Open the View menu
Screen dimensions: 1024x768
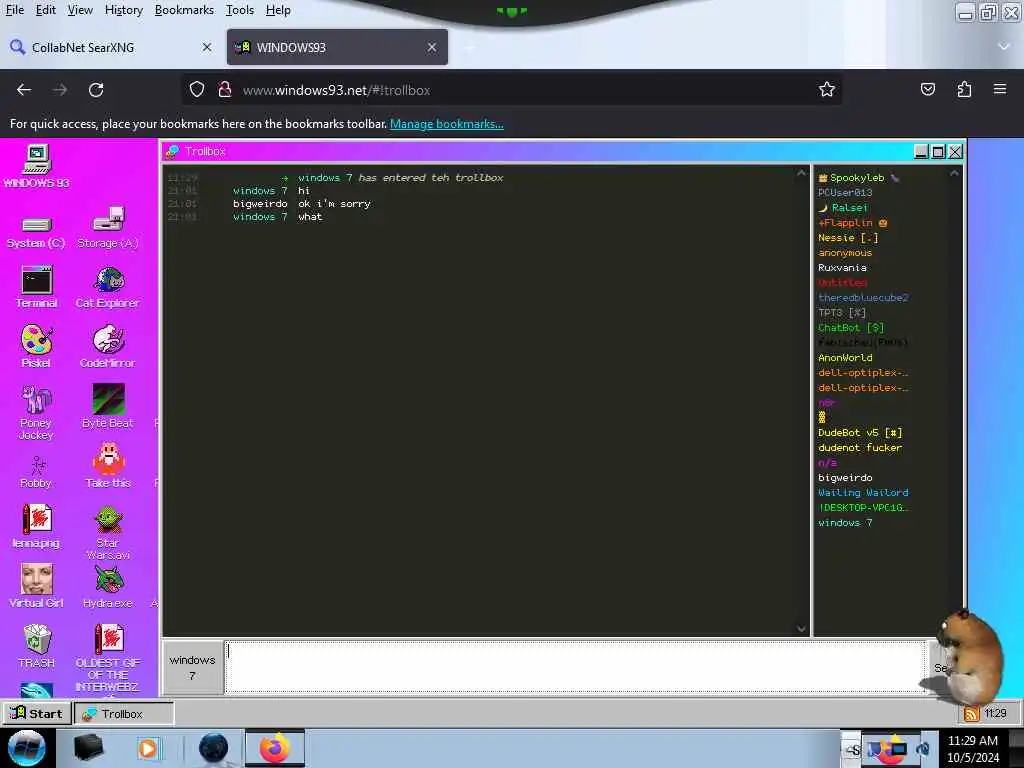pos(80,10)
